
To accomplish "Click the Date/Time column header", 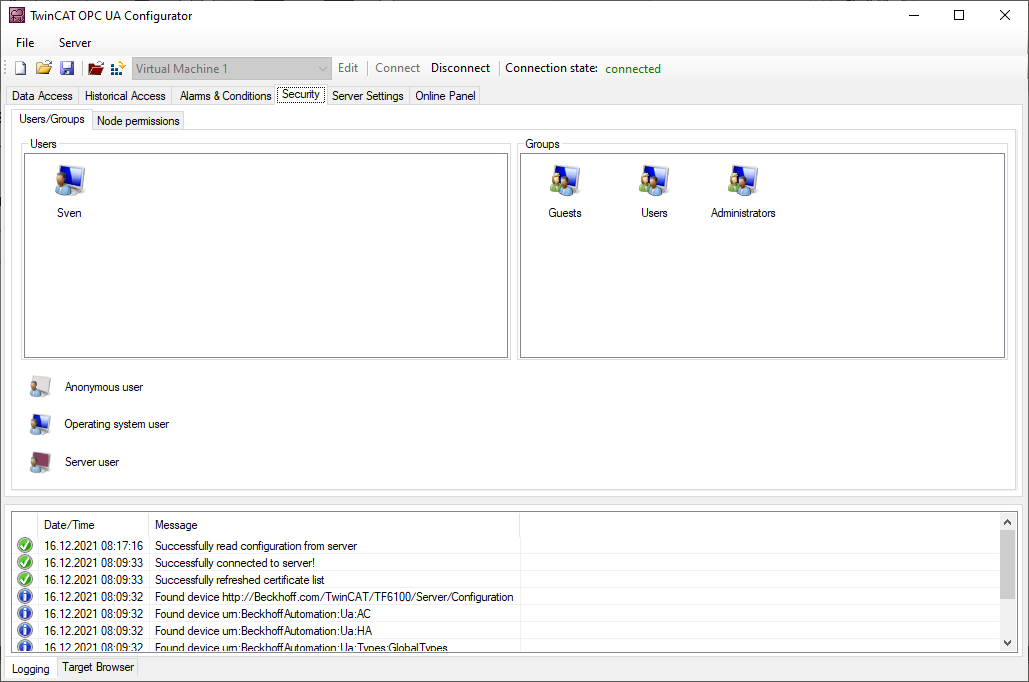I will (93, 525).
